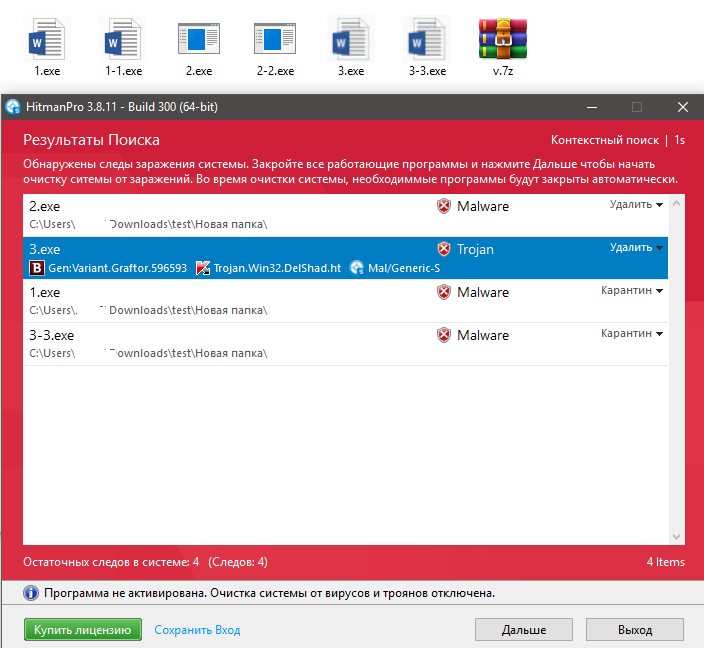Screen dimensions: 704x648
Task: Click red shield icon for 3.exe Trojan
Action: [444, 249]
